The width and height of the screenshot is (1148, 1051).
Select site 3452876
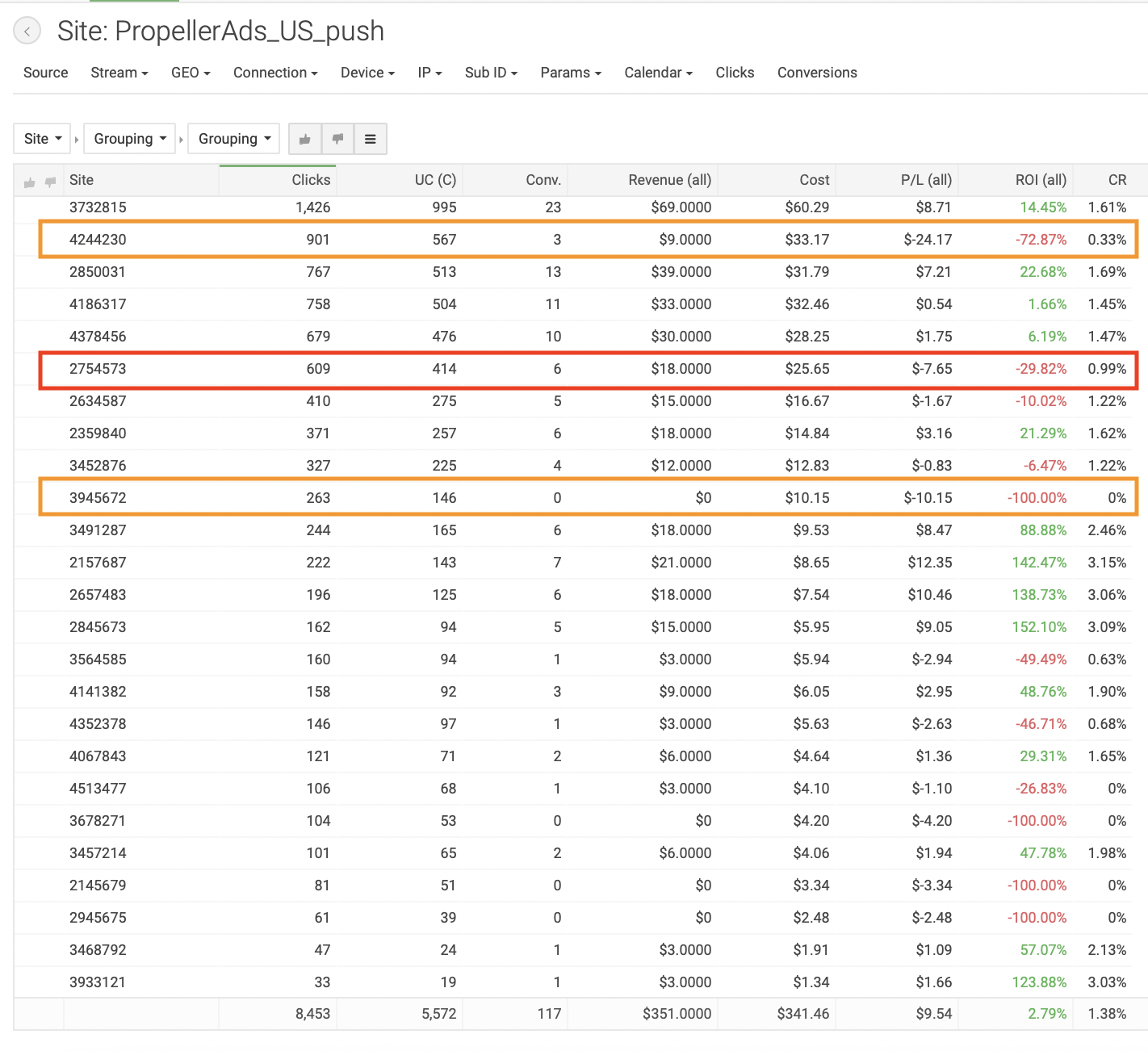tap(98, 466)
